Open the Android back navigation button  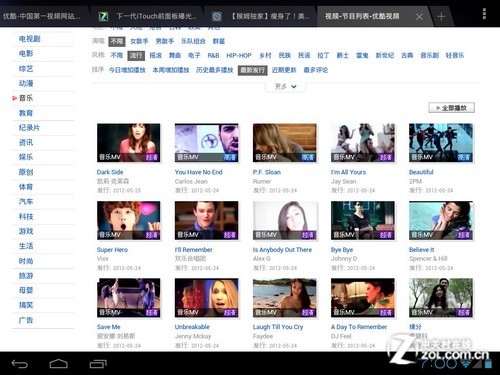click(x=19, y=364)
